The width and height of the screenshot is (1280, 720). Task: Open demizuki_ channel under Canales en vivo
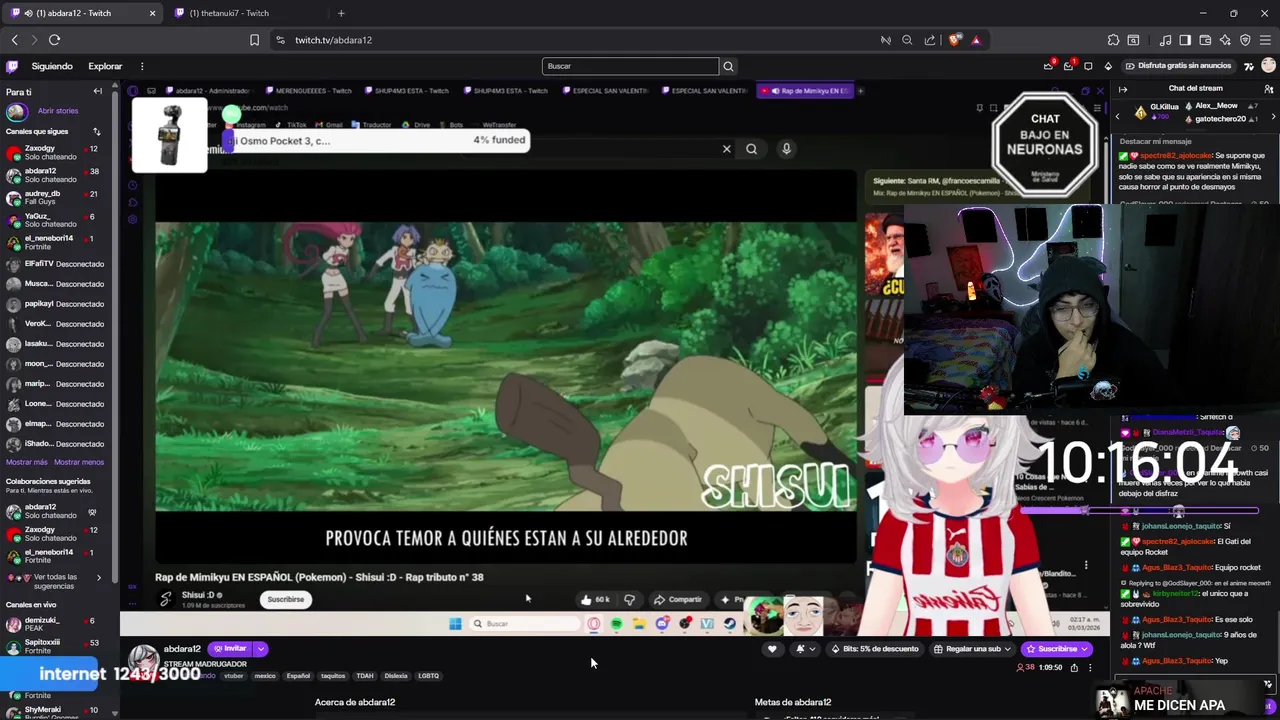tap(57, 624)
